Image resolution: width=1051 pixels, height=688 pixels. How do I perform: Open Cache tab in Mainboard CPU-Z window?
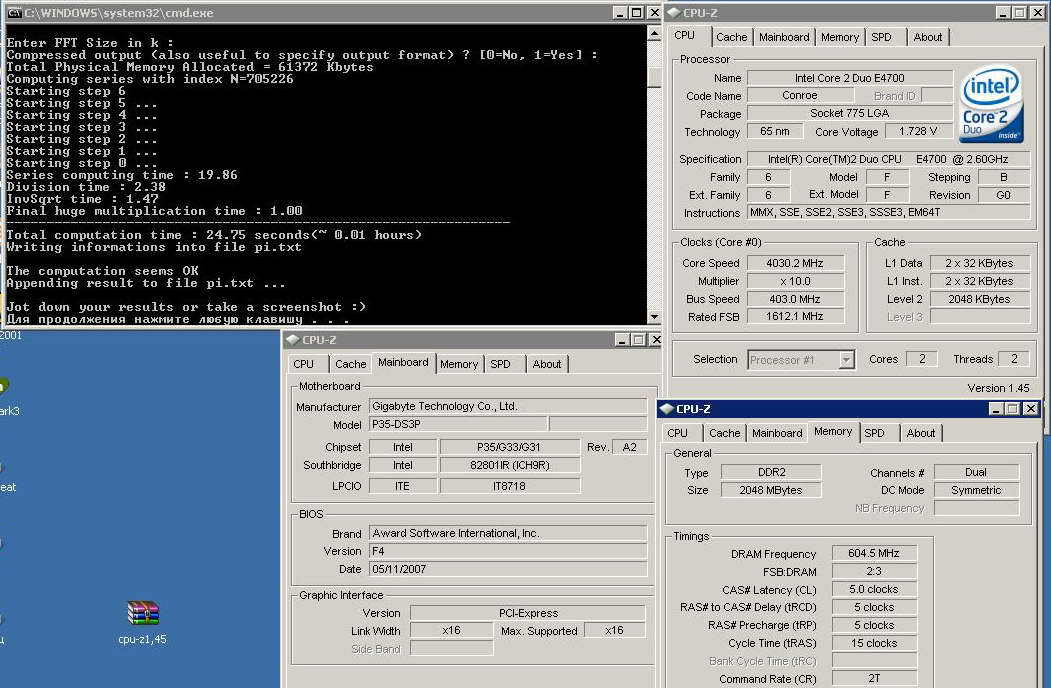pyautogui.click(x=351, y=364)
